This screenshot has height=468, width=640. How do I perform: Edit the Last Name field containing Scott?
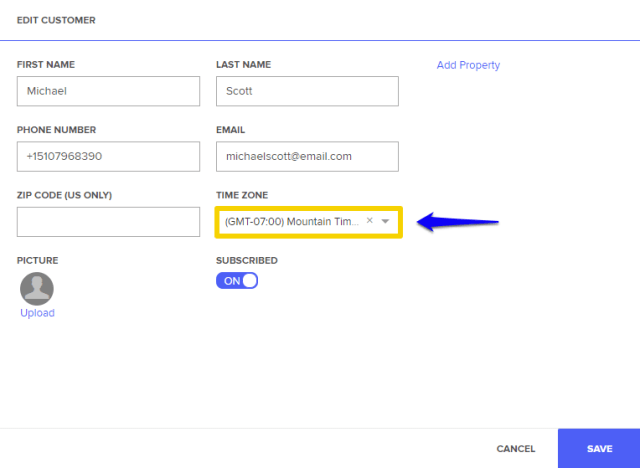coord(307,91)
